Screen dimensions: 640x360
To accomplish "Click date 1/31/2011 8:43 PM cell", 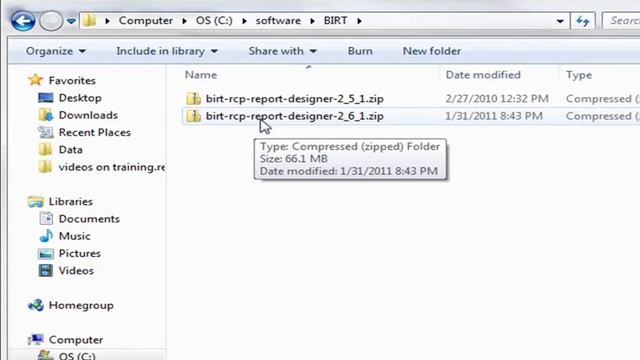I will pos(494,116).
